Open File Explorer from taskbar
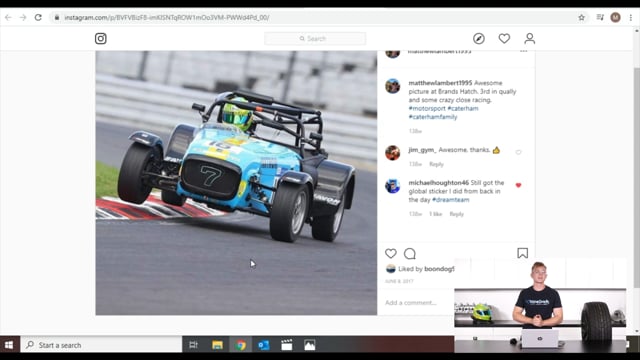 (x=217, y=345)
